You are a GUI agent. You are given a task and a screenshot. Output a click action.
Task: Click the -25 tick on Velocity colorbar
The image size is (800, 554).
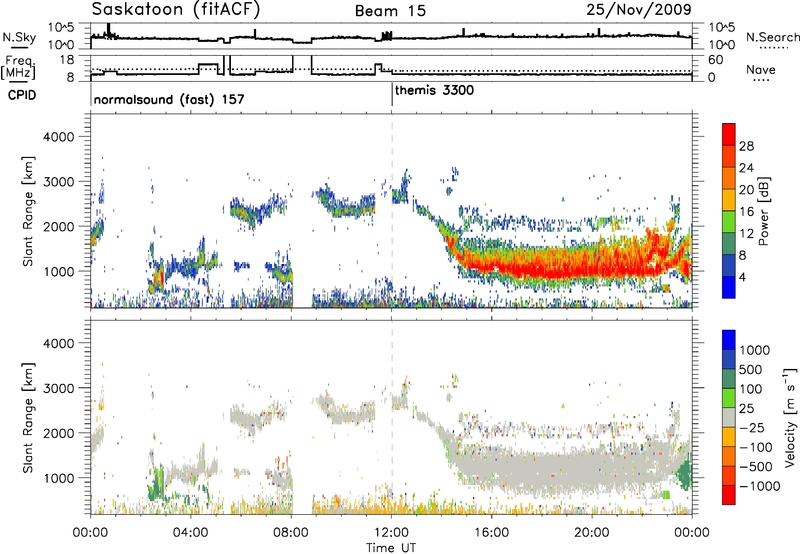[x=752, y=427]
